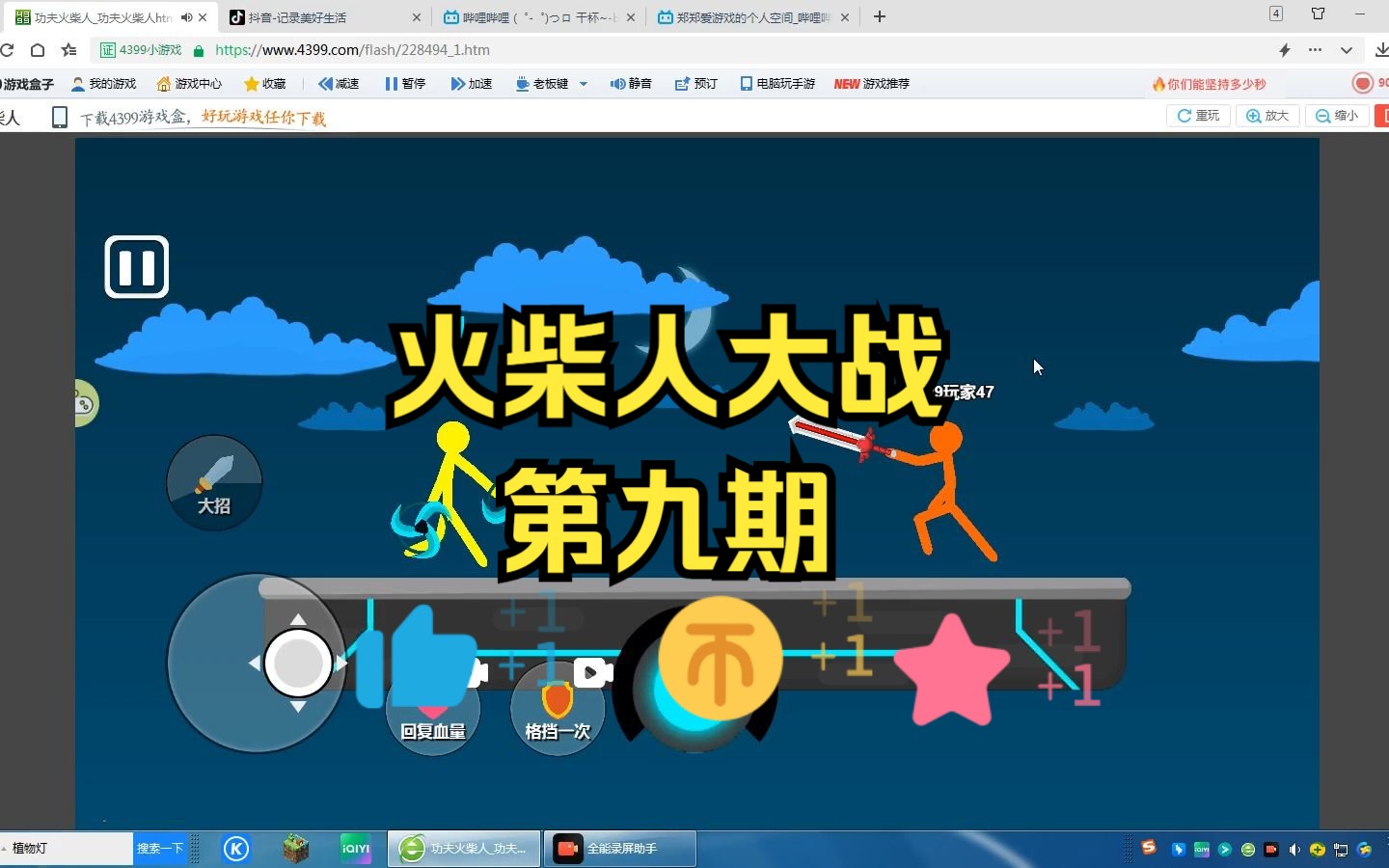This screenshot has width=1389, height=868.
Task: Click the speaker volume icon in system tray
Action: [x=1294, y=850]
